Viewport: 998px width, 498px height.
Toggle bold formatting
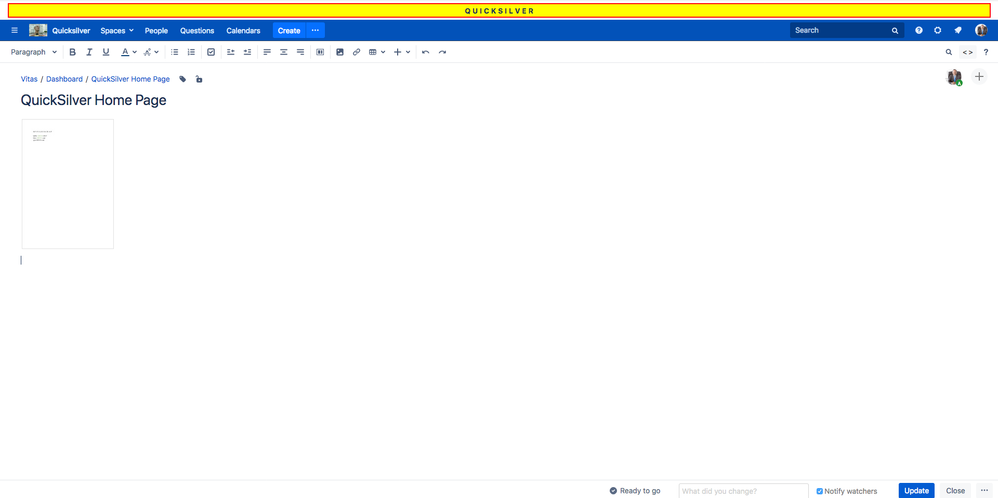click(x=73, y=52)
